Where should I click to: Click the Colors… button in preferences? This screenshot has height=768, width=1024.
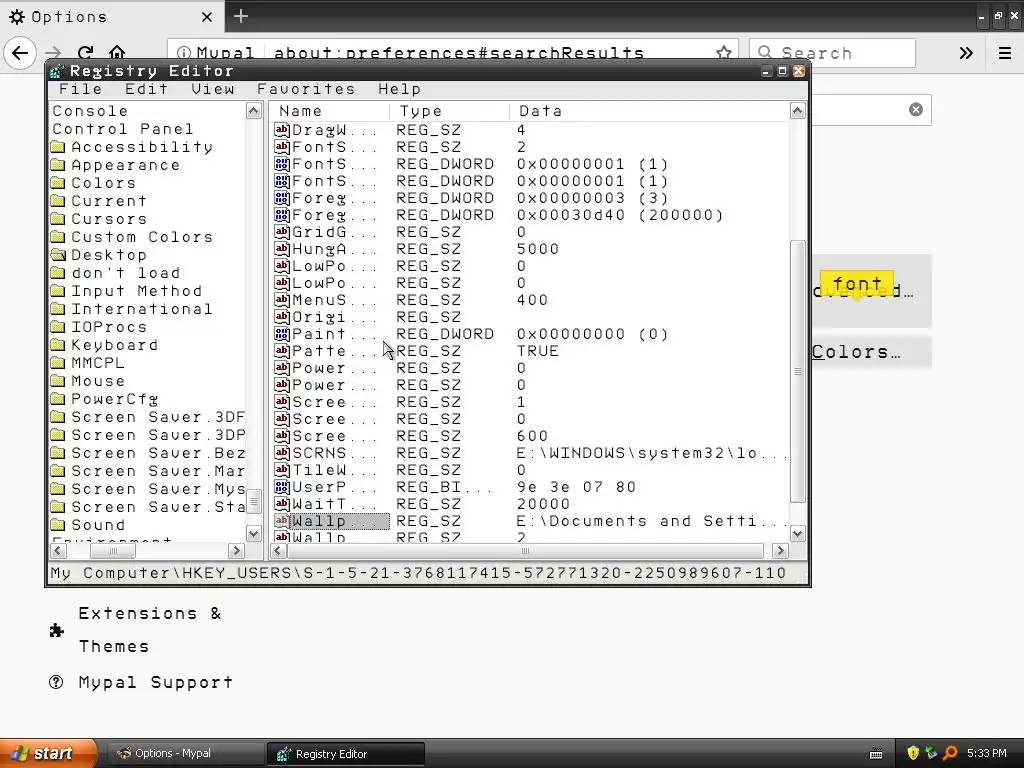[x=871, y=352]
